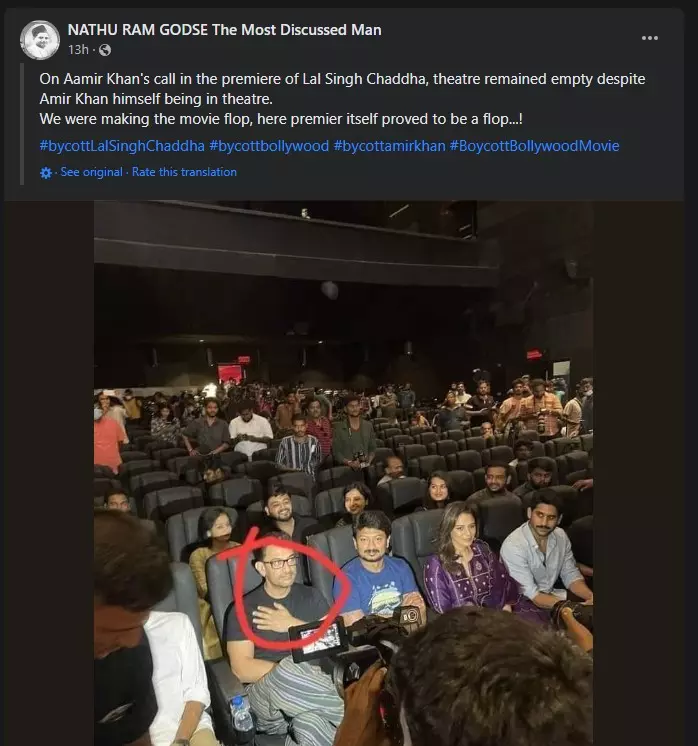Open translation settings gear icon
The height and width of the screenshot is (746, 698).
coord(46,173)
